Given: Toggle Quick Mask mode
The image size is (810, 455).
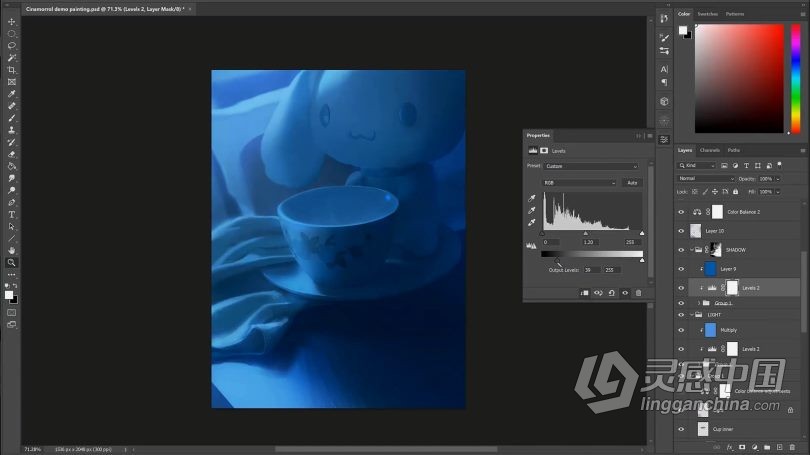Looking at the screenshot, I should click(11, 312).
